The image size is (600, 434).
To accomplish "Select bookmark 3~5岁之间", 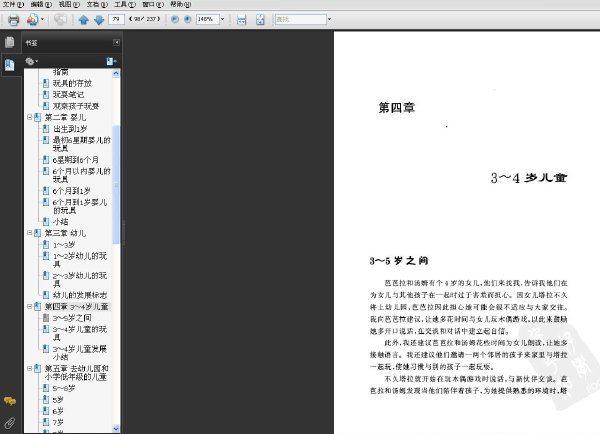I will (x=72, y=318).
